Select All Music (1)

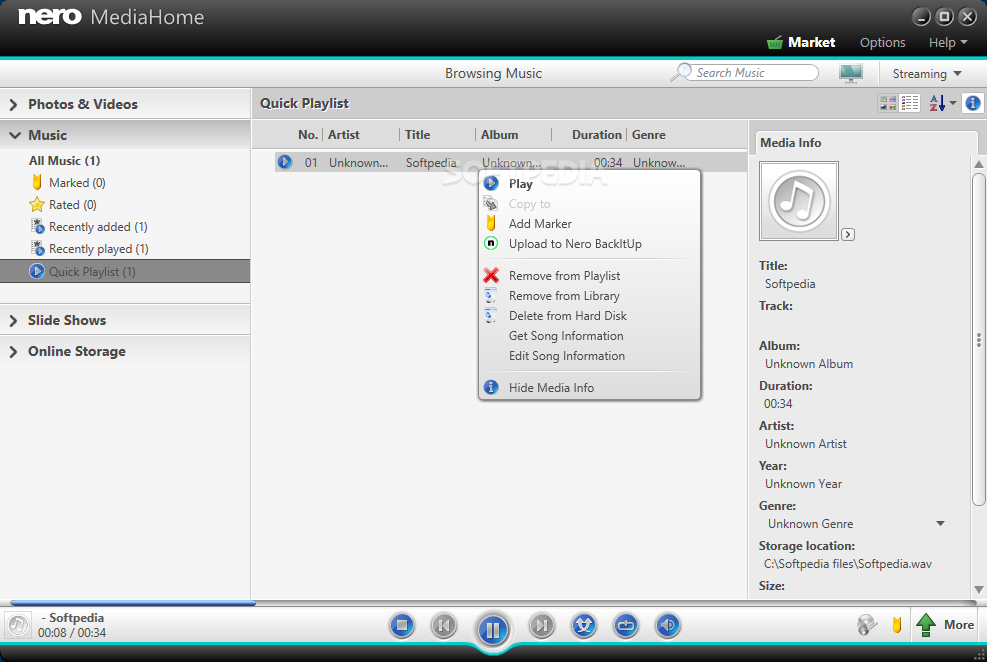64,160
